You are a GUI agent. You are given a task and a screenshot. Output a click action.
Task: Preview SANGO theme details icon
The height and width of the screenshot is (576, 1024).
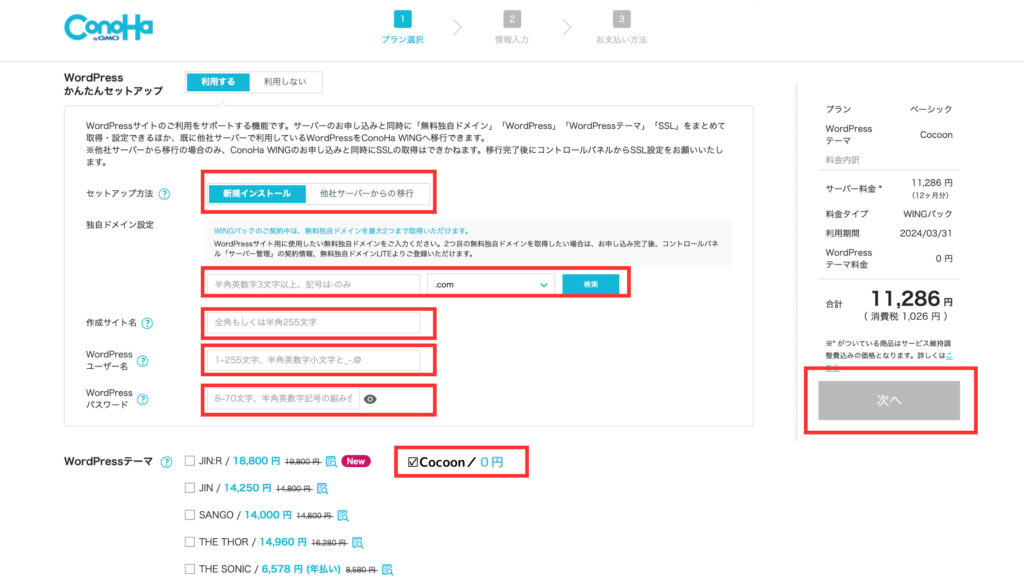click(x=343, y=515)
